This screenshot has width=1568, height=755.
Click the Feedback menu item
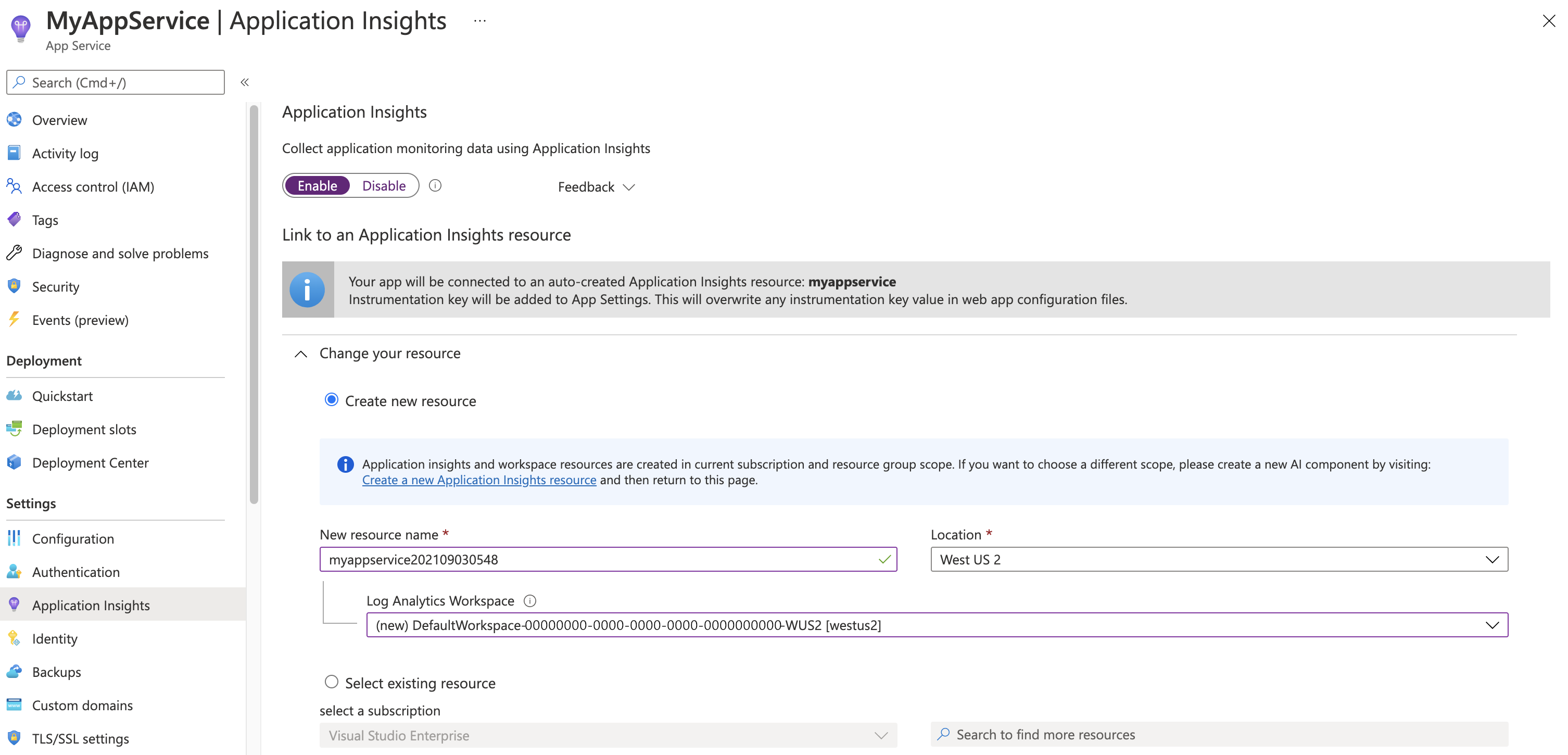pyautogui.click(x=594, y=186)
